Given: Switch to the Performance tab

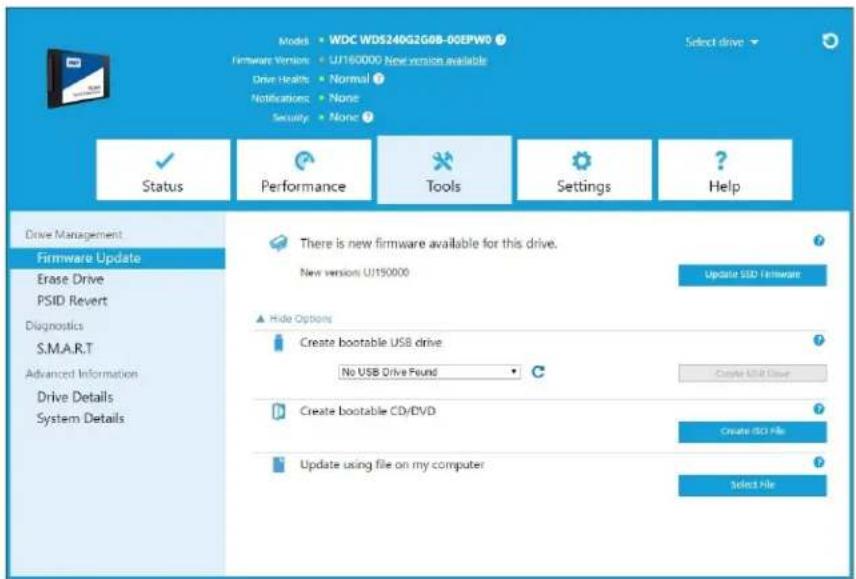Looking at the screenshot, I should (304, 170).
